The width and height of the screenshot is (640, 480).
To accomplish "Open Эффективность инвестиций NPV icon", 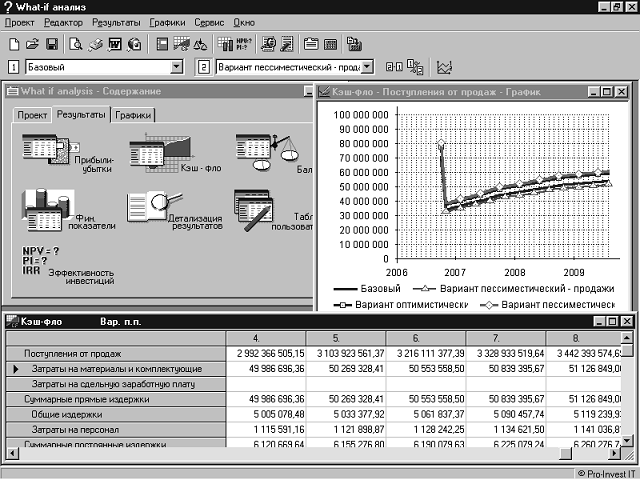I will [68, 265].
